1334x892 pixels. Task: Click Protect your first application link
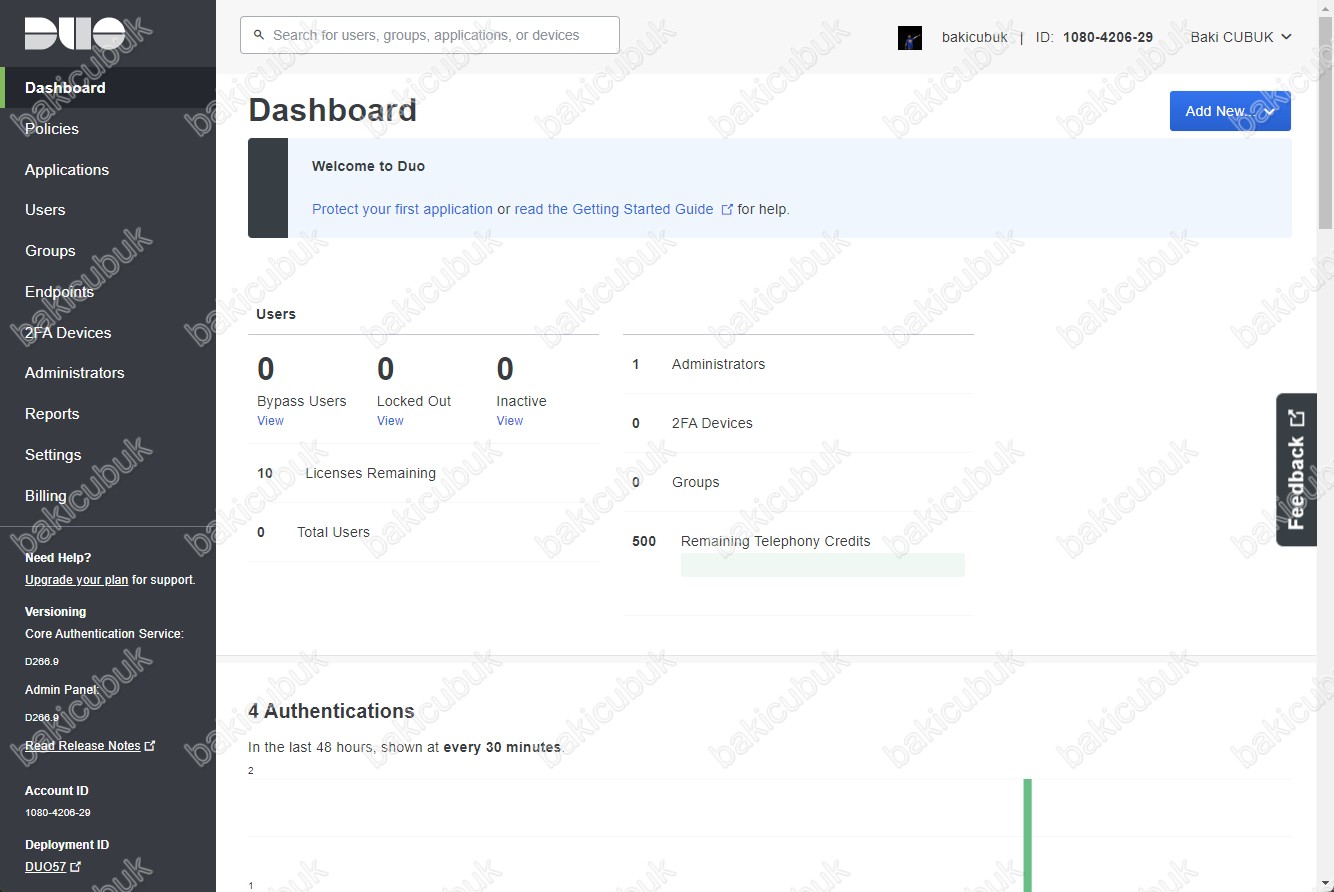(402, 209)
